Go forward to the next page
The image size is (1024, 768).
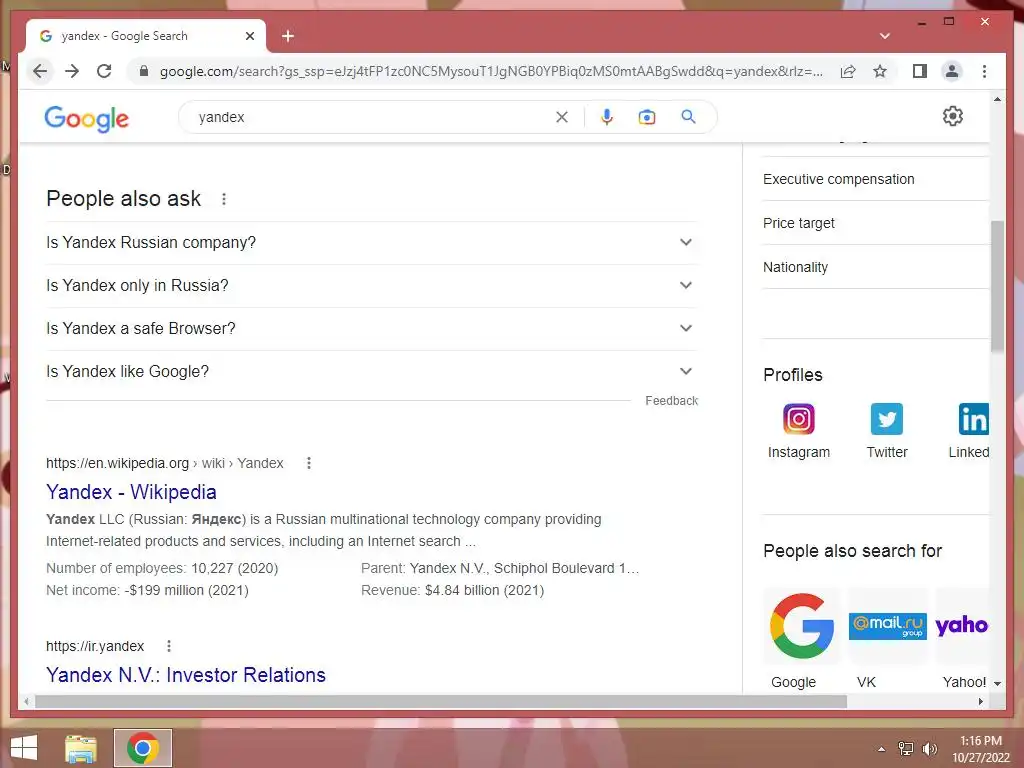(72, 71)
